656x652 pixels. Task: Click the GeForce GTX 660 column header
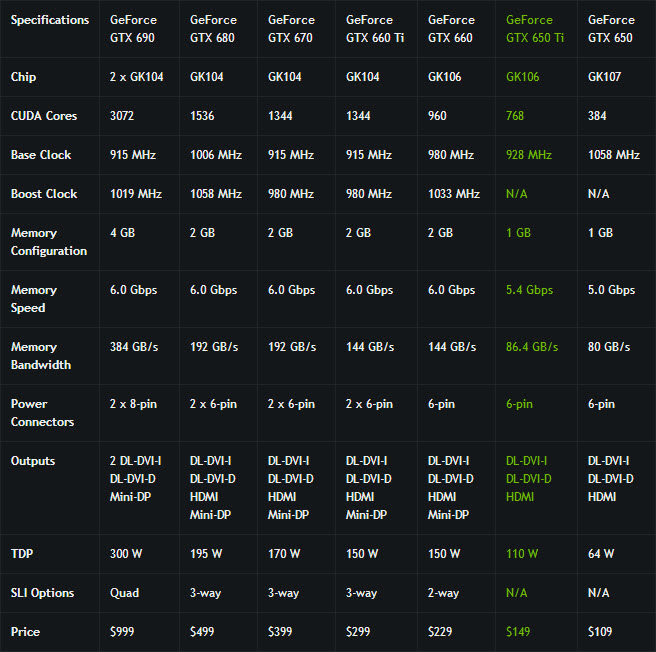(x=451, y=29)
